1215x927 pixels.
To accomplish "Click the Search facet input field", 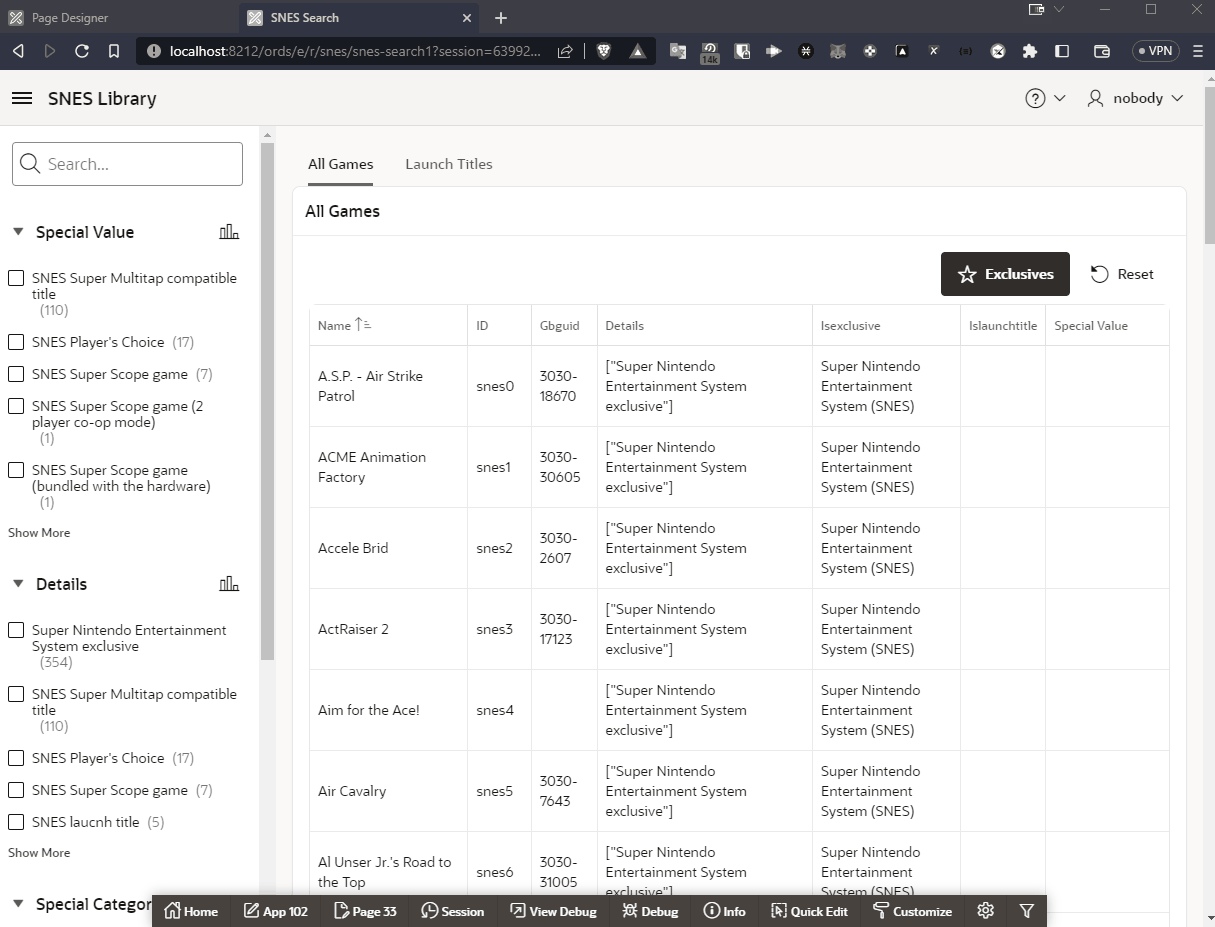I will pyautogui.click(x=127, y=164).
